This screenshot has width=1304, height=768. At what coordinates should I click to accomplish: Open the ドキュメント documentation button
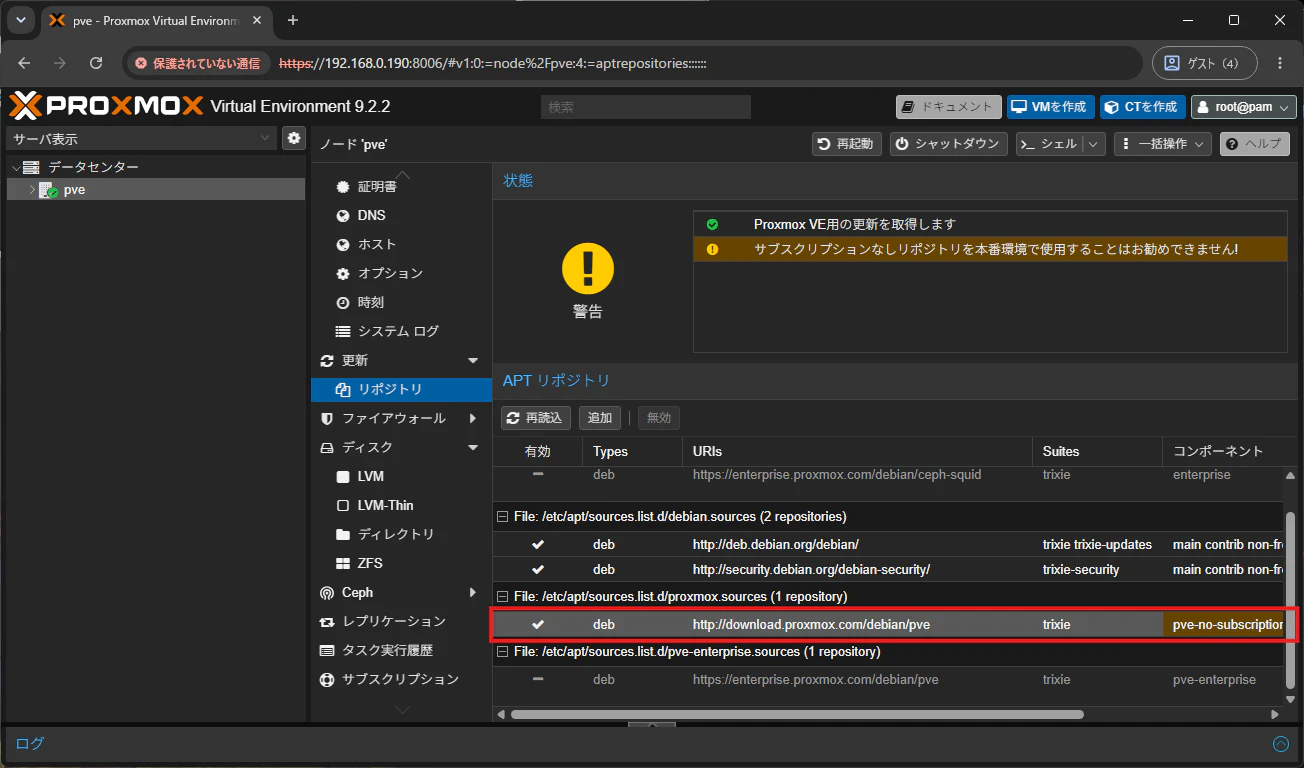click(948, 107)
